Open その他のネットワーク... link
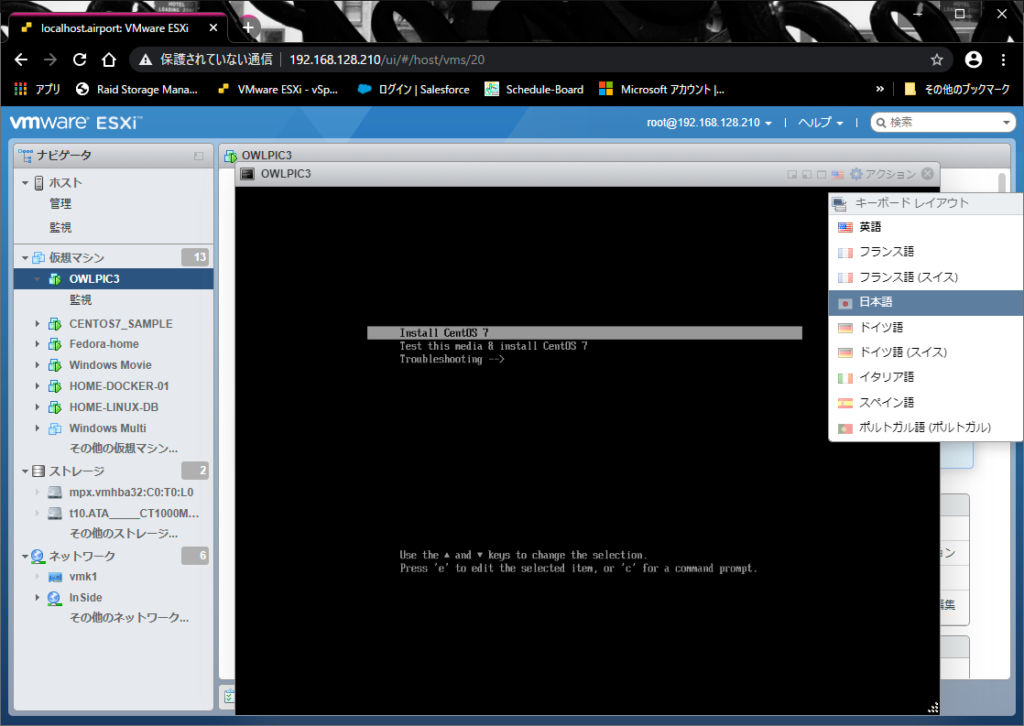The width and height of the screenshot is (1024, 726). (129, 618)
